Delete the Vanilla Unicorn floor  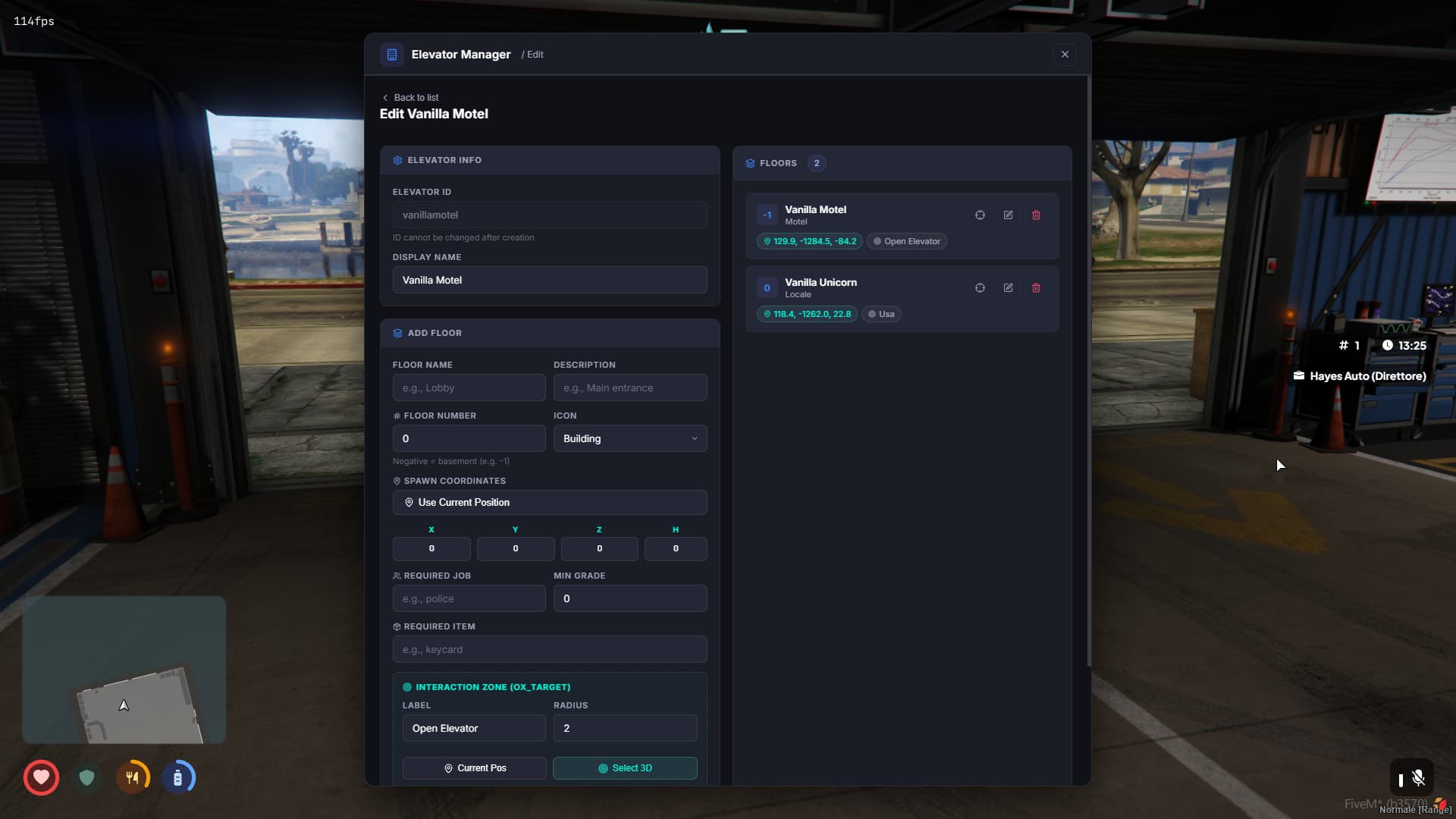click(1036, 288)
